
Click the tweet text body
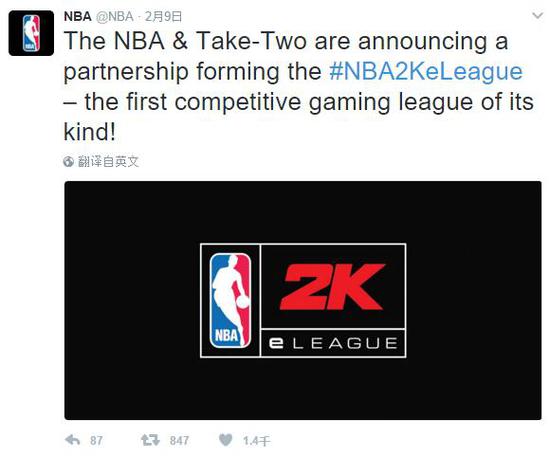coord(298,86)
